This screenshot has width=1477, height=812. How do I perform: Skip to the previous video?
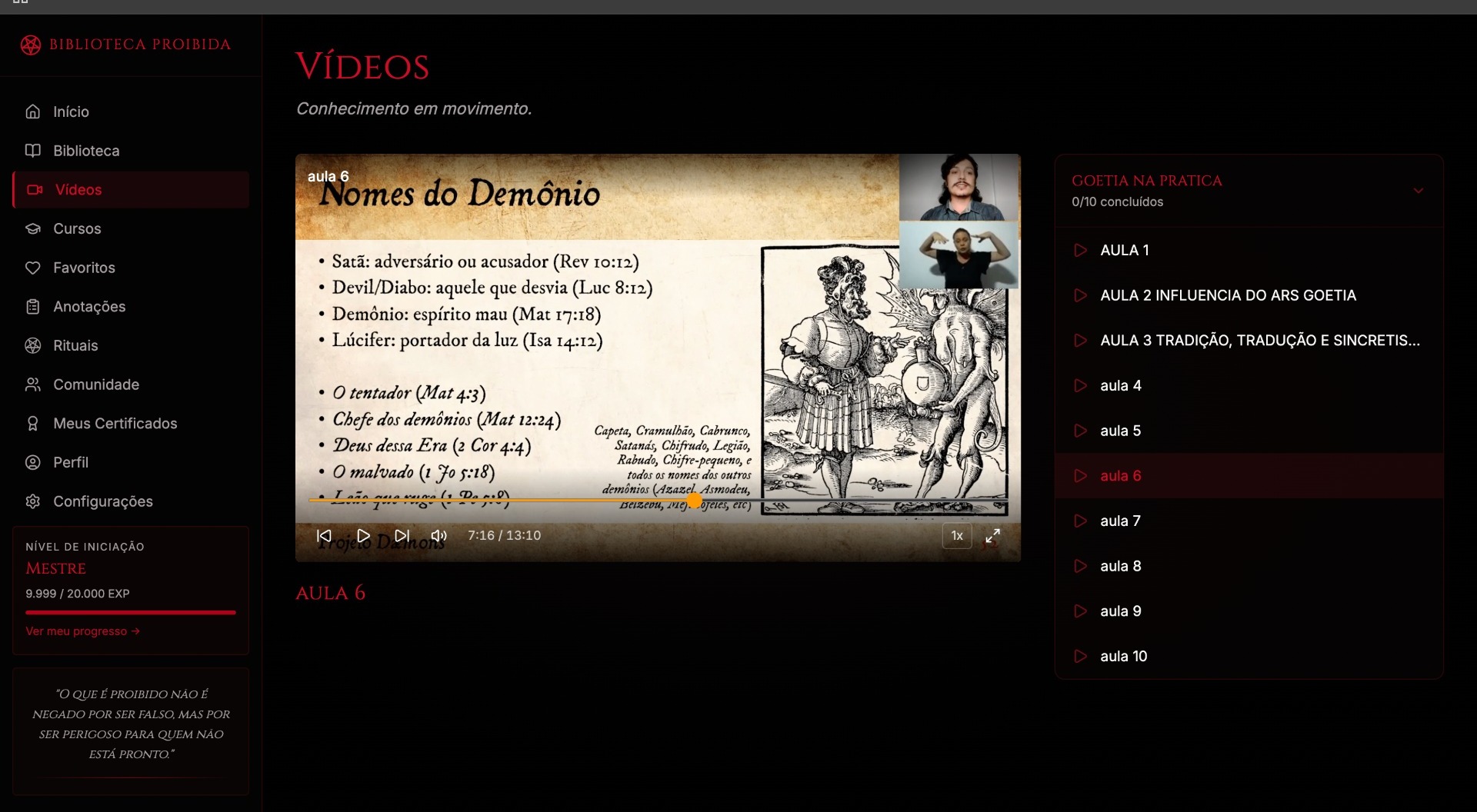coord(325,536)
